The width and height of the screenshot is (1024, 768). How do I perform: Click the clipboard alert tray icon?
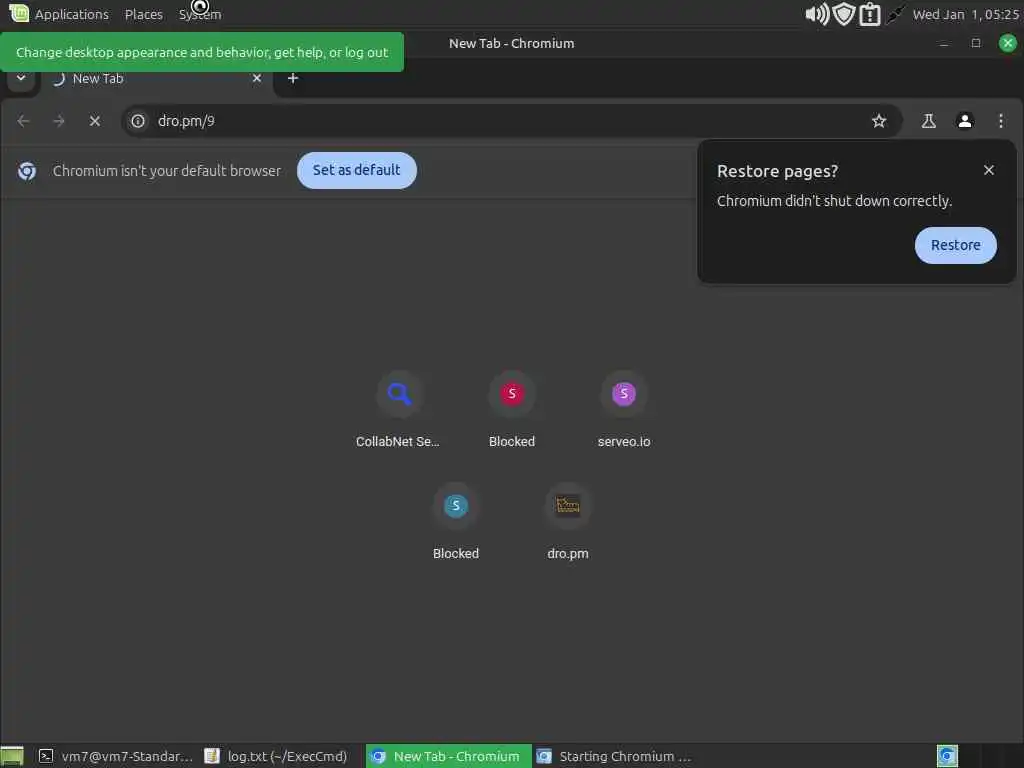(x=870, y=14)
